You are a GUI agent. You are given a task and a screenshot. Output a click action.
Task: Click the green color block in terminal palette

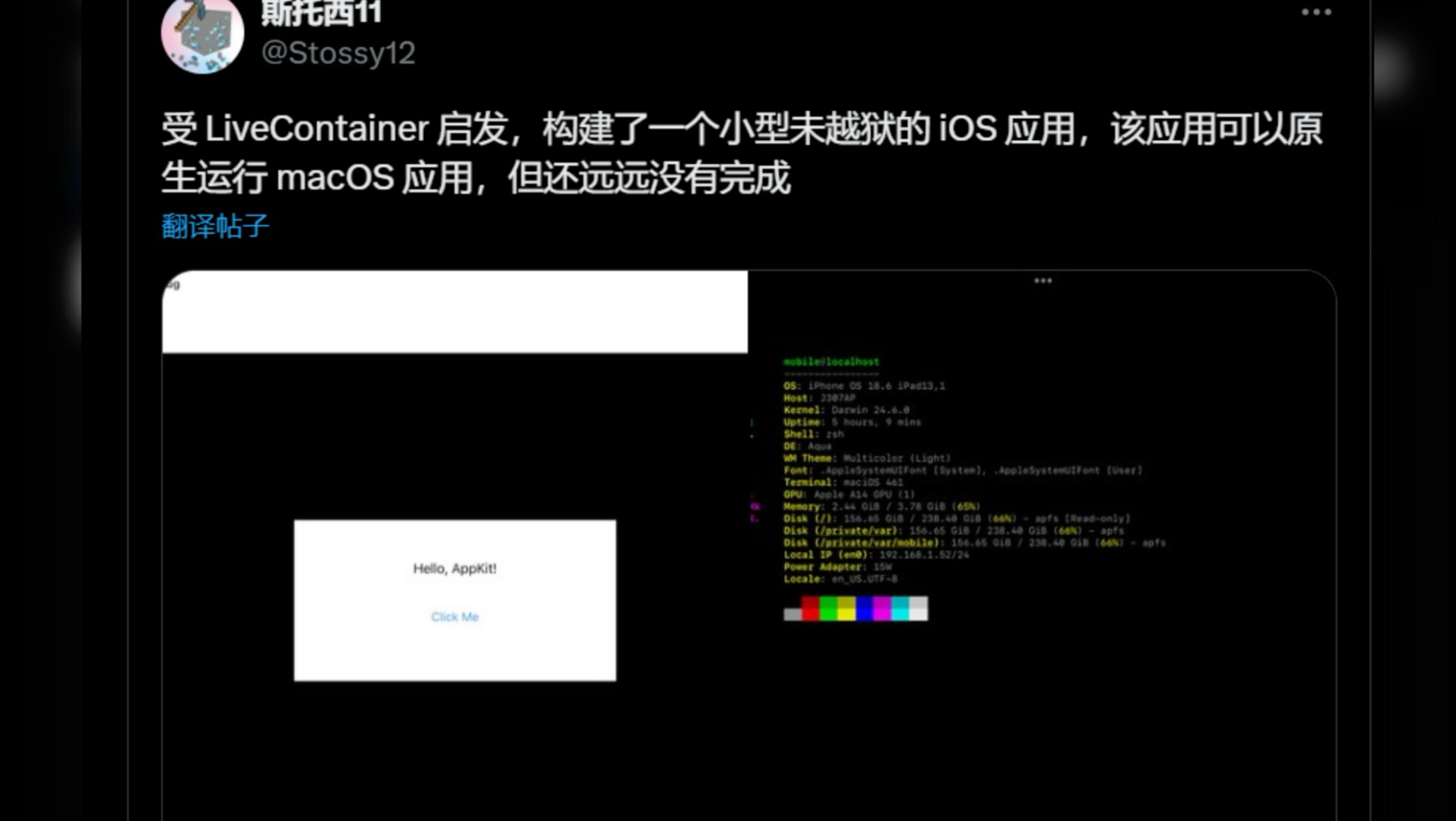828,608
